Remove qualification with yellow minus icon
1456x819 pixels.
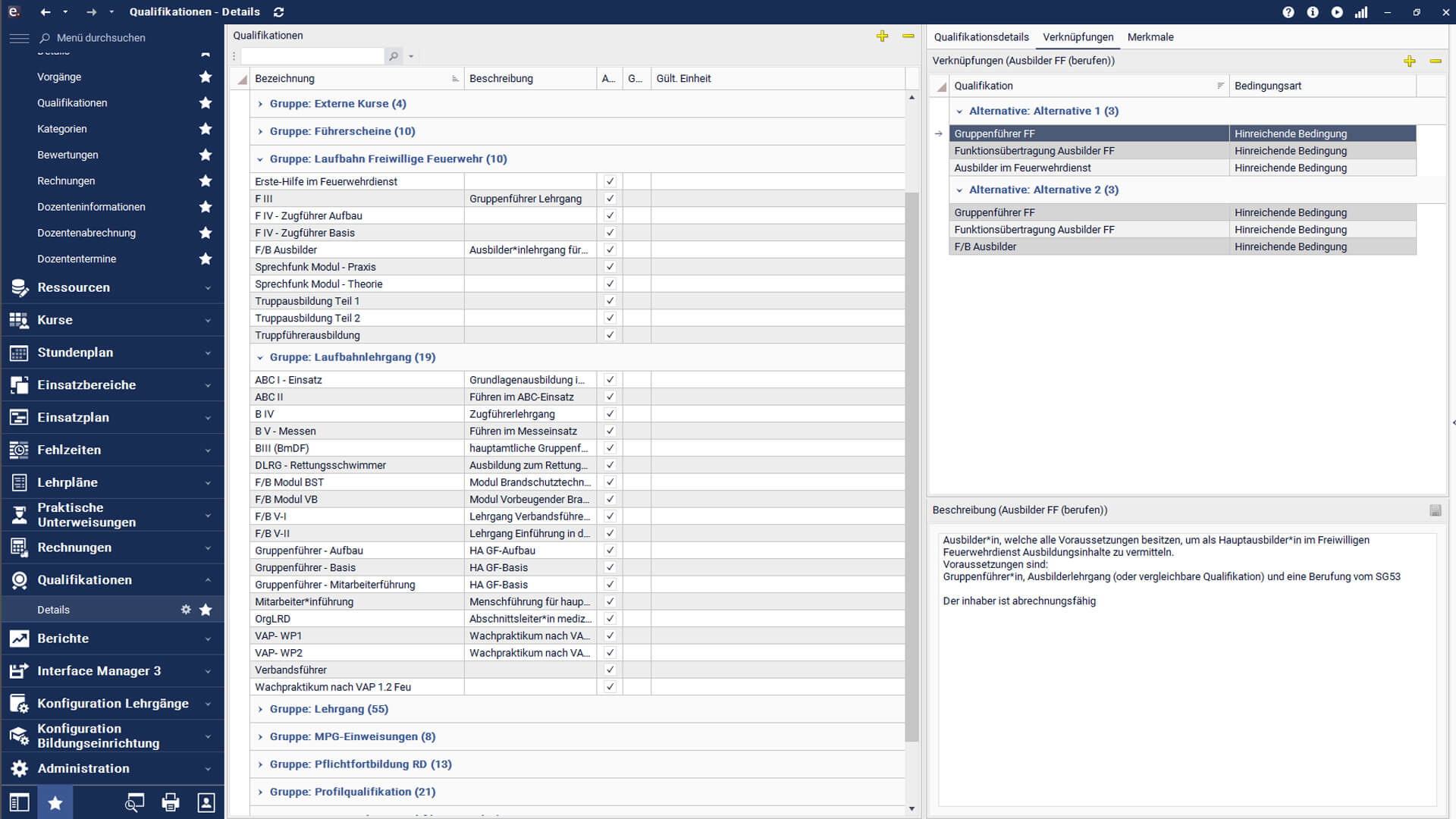click(908, 36)
